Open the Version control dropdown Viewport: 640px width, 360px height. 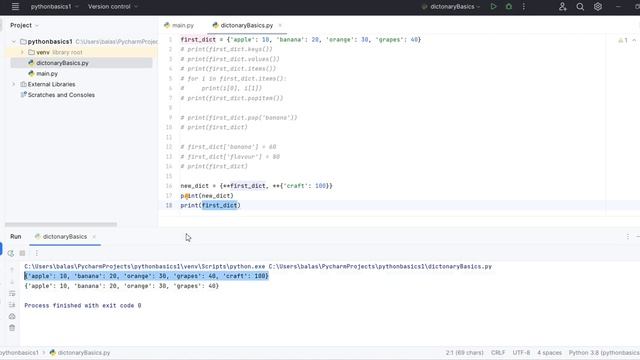click(x=113, y=7)
